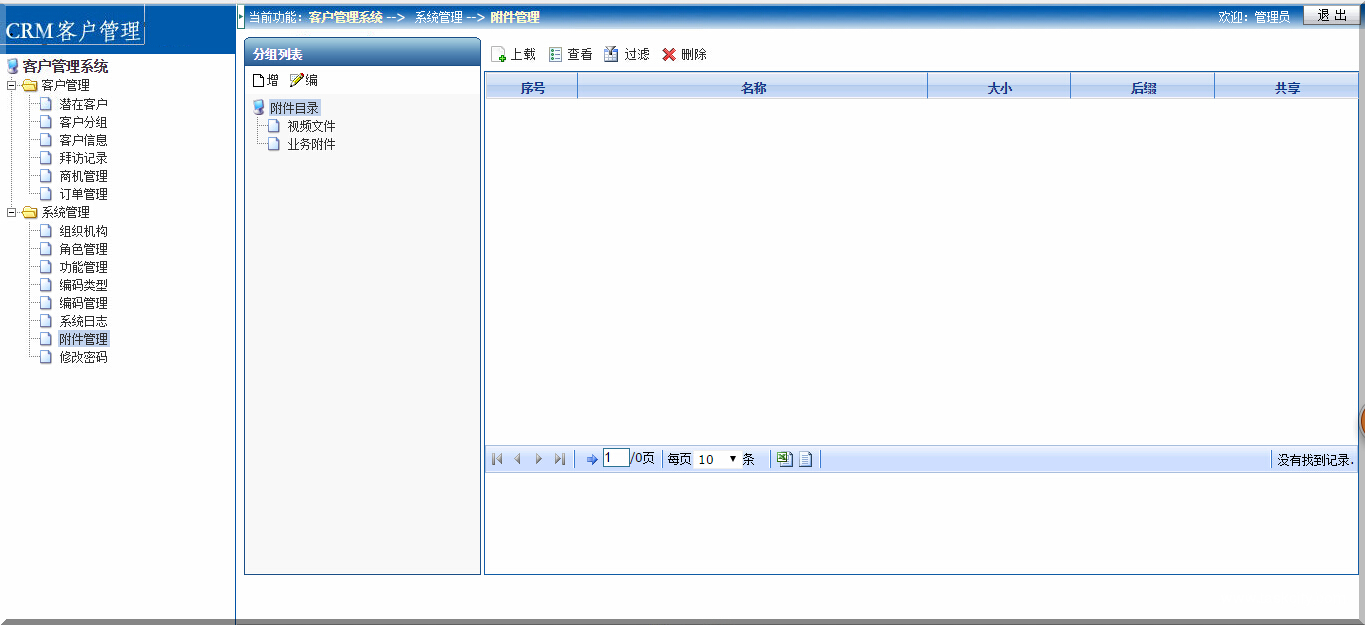Click the page number input field
The image size is (1365, 625).
616,458
